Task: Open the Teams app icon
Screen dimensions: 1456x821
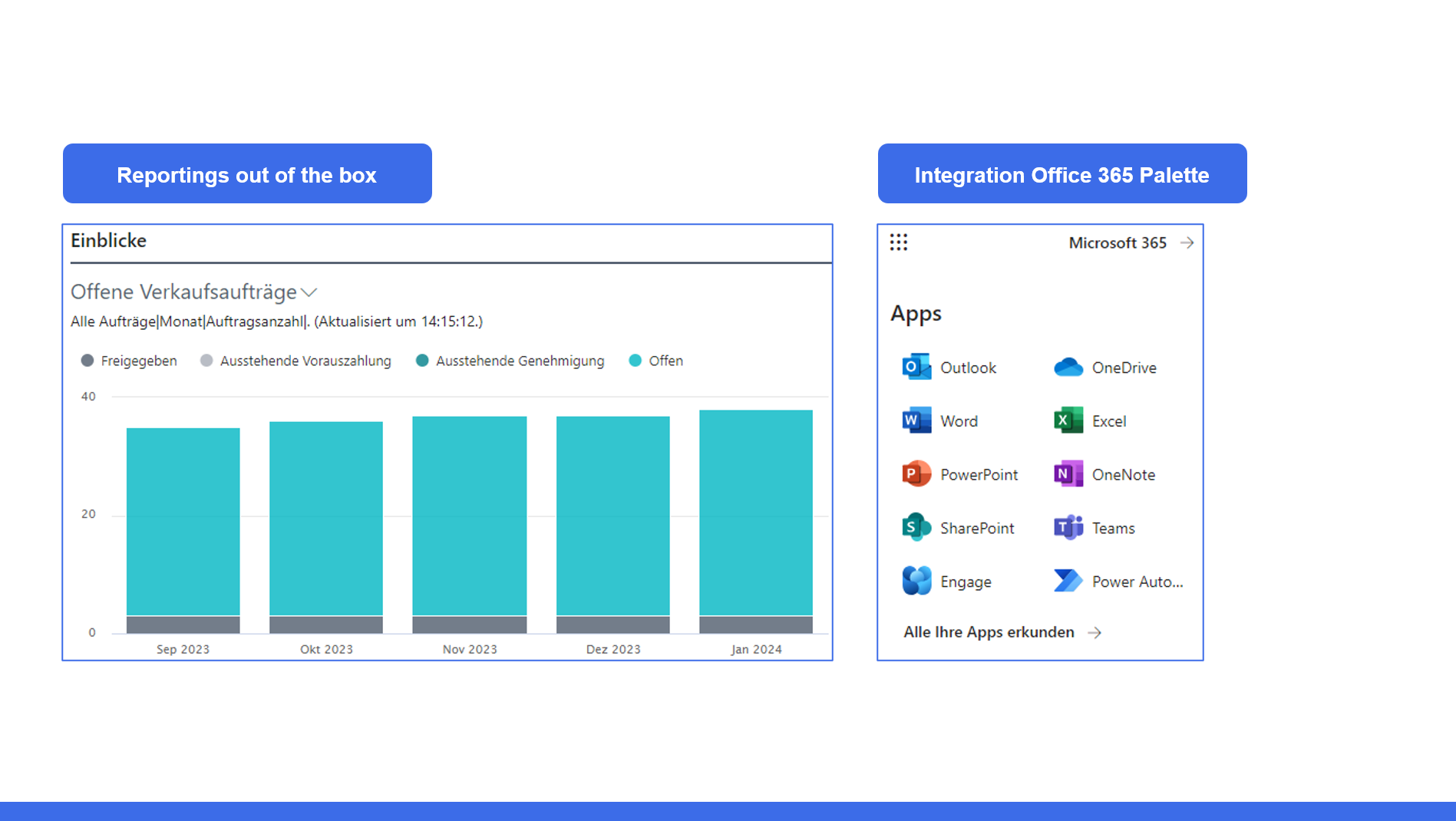Action: point(1068,527)
